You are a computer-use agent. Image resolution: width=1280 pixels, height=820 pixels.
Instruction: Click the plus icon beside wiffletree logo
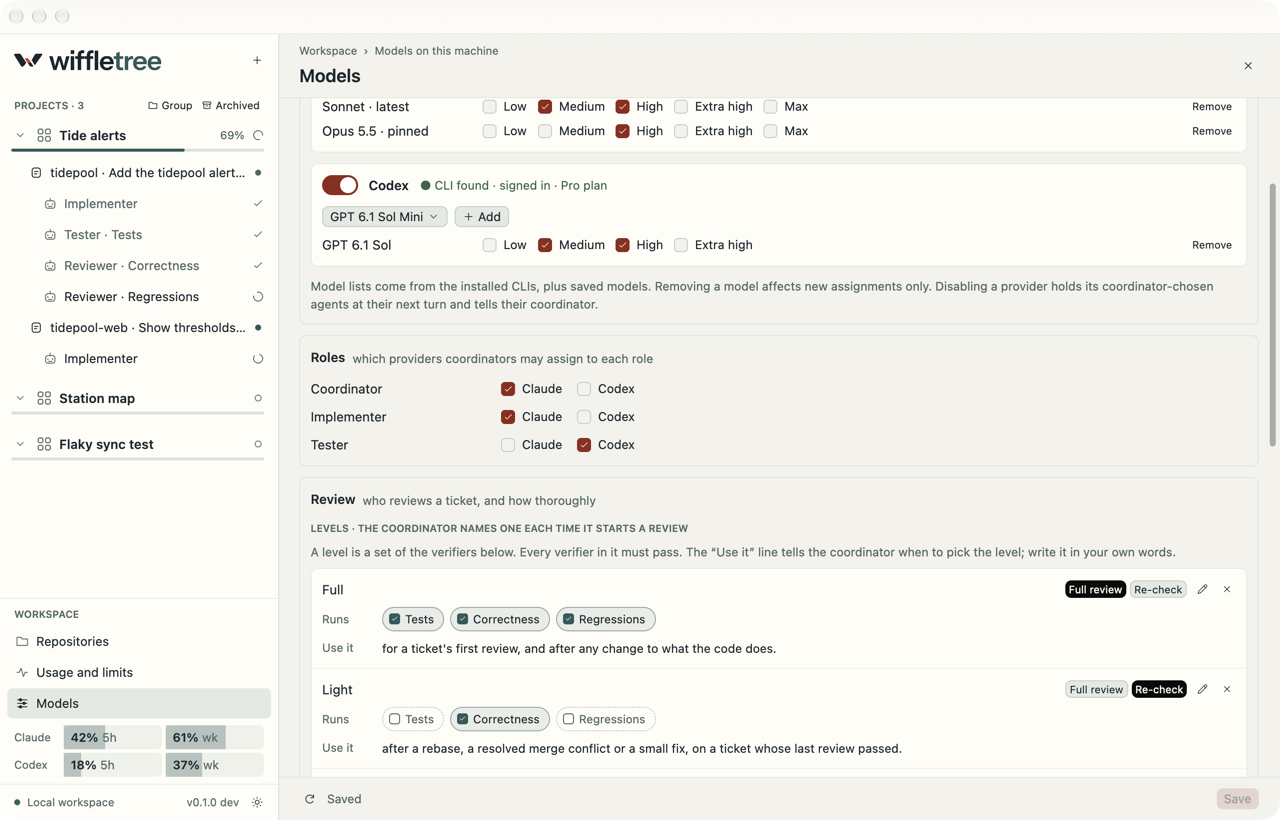[x=257, y=61]
